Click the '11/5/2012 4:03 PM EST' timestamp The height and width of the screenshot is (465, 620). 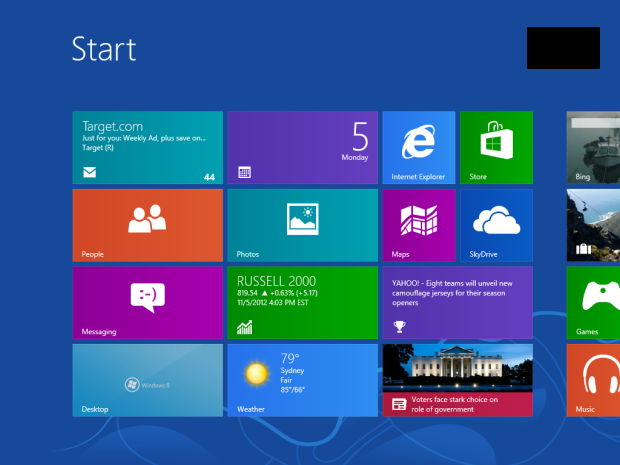[272, 302]
